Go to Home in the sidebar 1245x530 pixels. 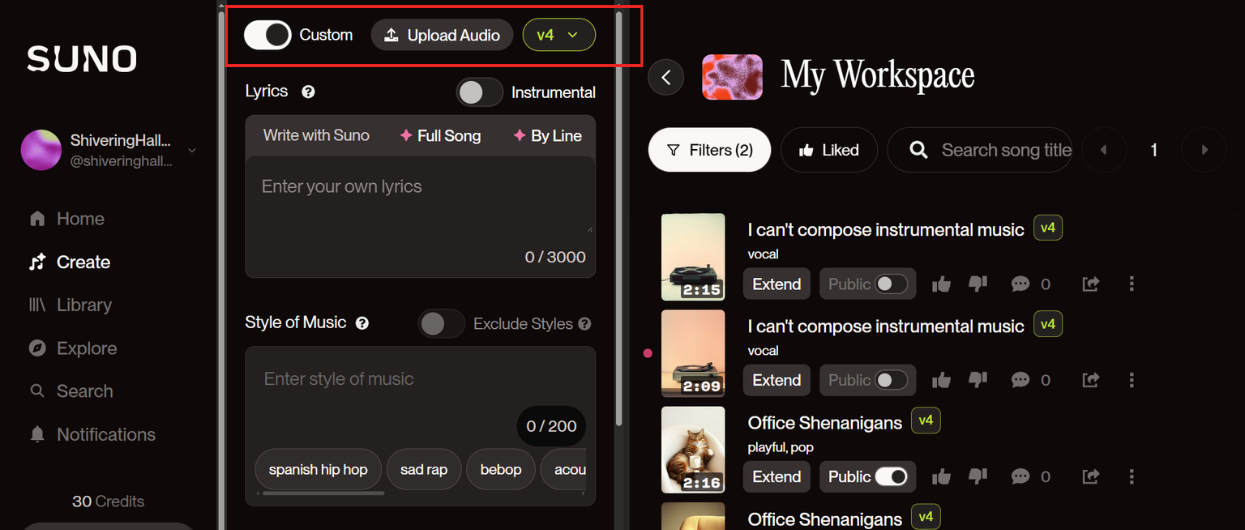(67, 219)
